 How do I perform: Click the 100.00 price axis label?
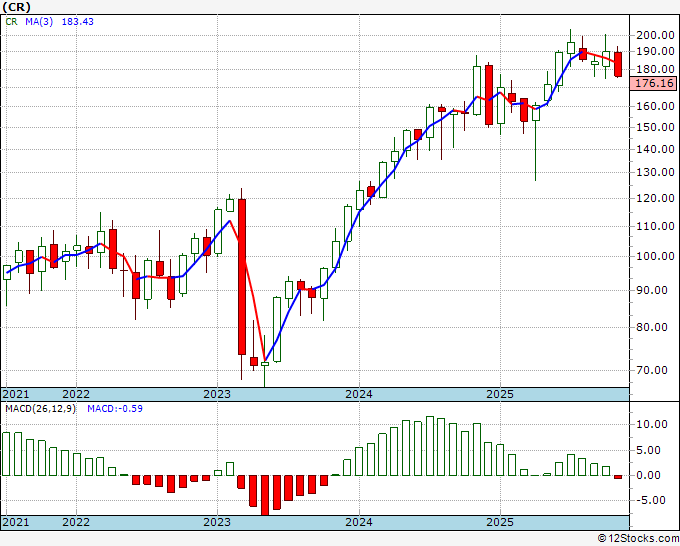point(655,256)
